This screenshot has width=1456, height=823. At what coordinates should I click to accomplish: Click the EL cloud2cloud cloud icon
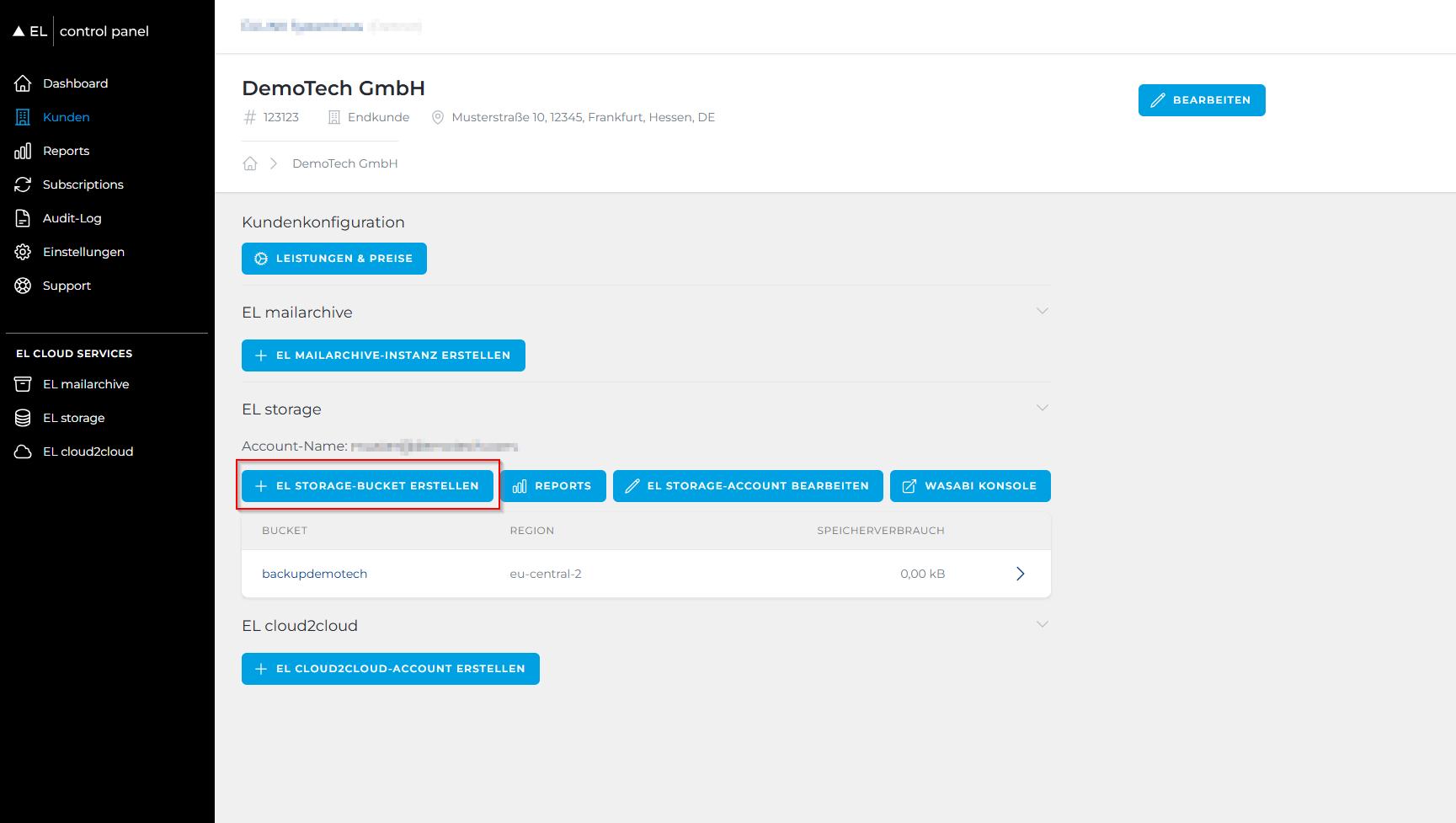(23, 452)
